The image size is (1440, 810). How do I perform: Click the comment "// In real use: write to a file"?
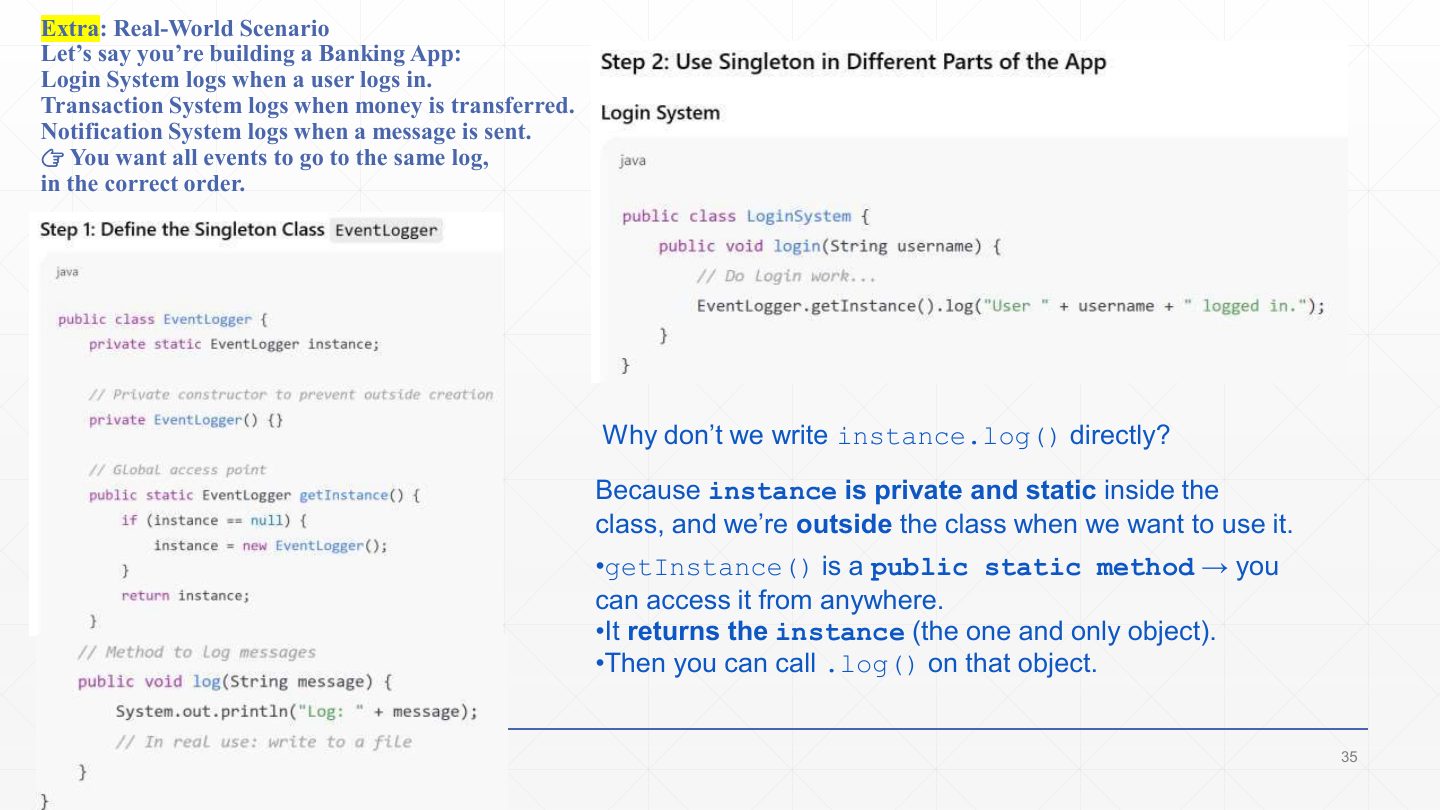point(263,742)
